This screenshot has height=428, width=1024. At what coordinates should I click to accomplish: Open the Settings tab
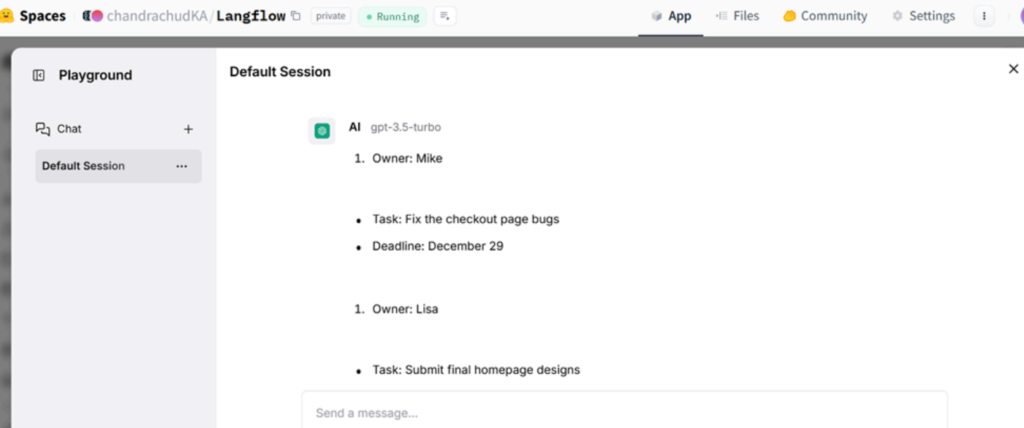[x=923, y=16]
